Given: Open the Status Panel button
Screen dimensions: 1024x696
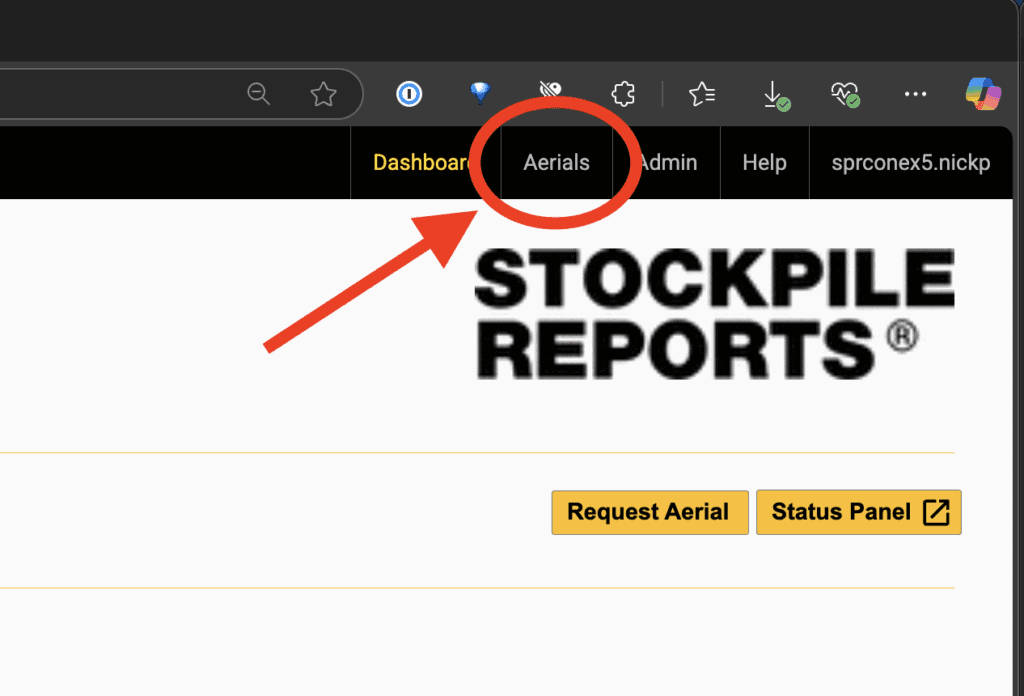Looking at the screenshot, I should (858, 512).
